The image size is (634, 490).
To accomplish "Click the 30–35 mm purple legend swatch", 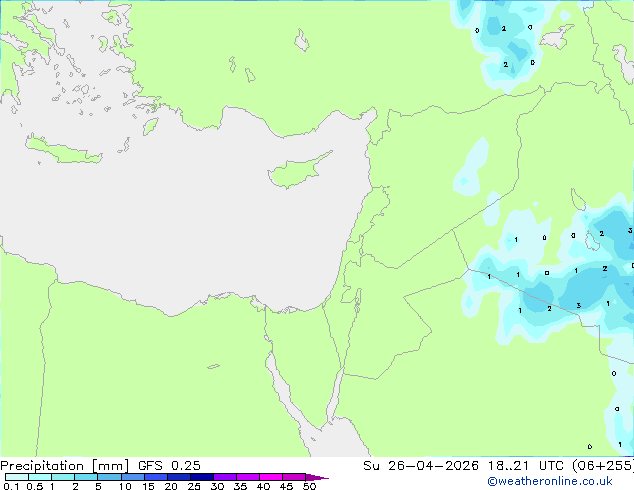I will click(224, 477).
